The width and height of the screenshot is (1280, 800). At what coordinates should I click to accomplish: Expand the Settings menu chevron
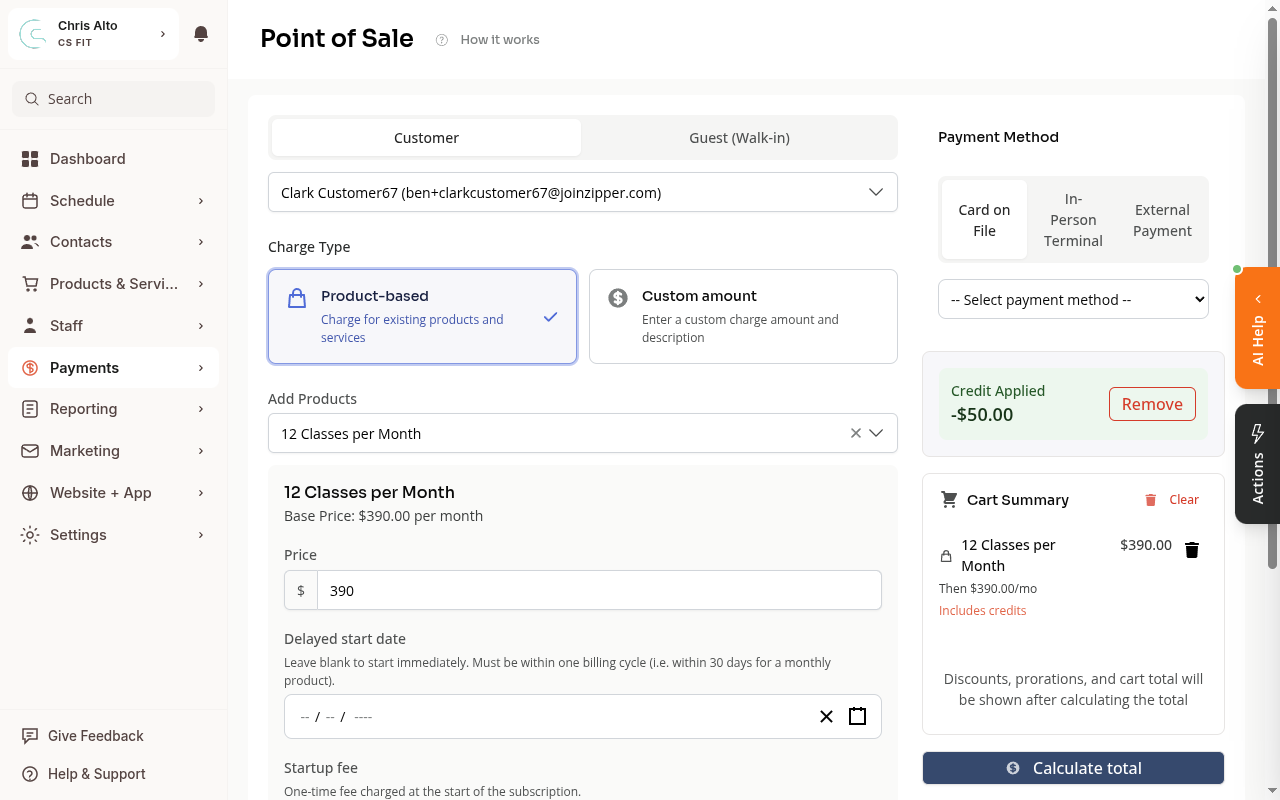click(x=201, y=535)
